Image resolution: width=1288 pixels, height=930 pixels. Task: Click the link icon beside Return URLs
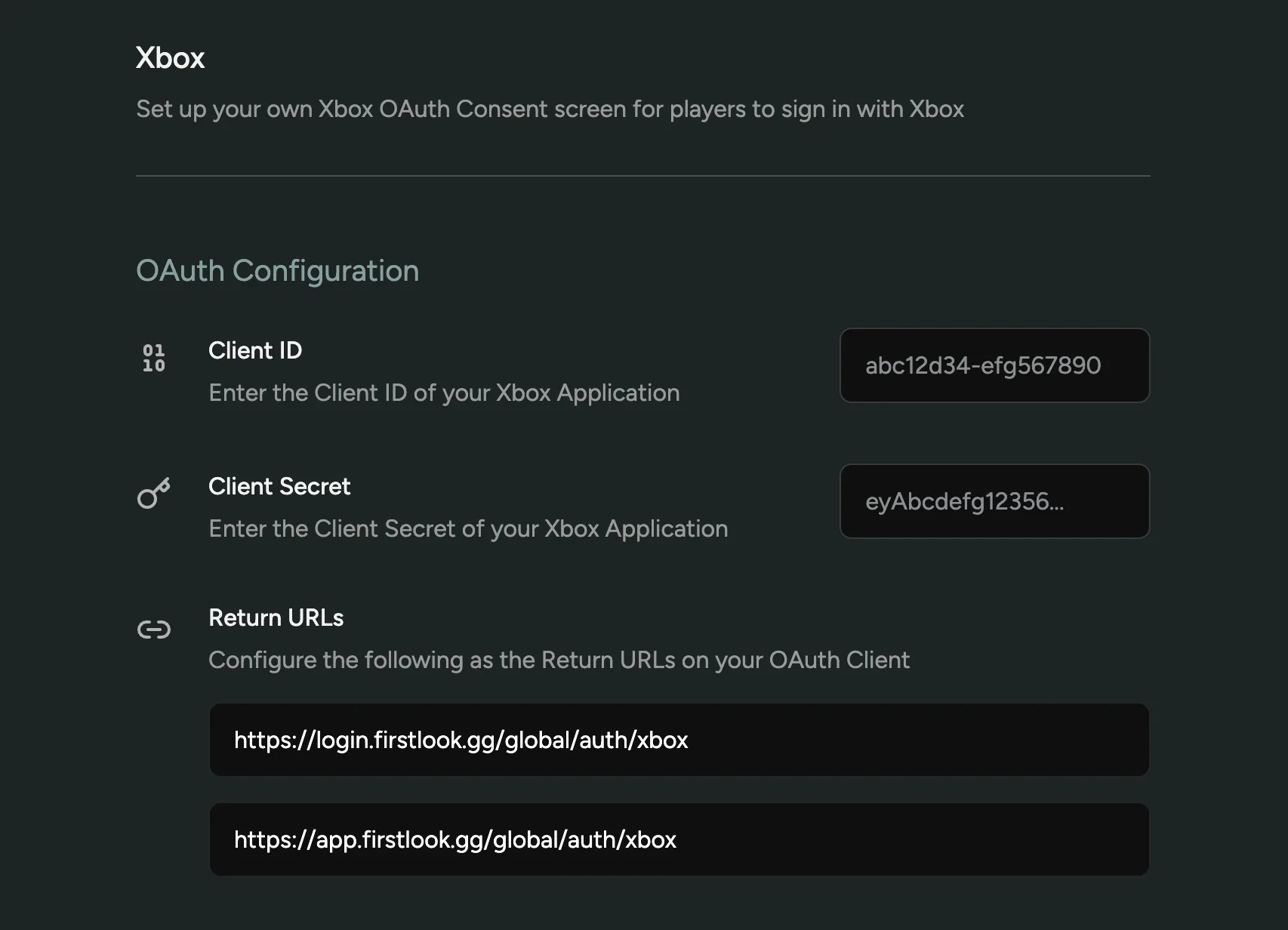click(153, 629)
